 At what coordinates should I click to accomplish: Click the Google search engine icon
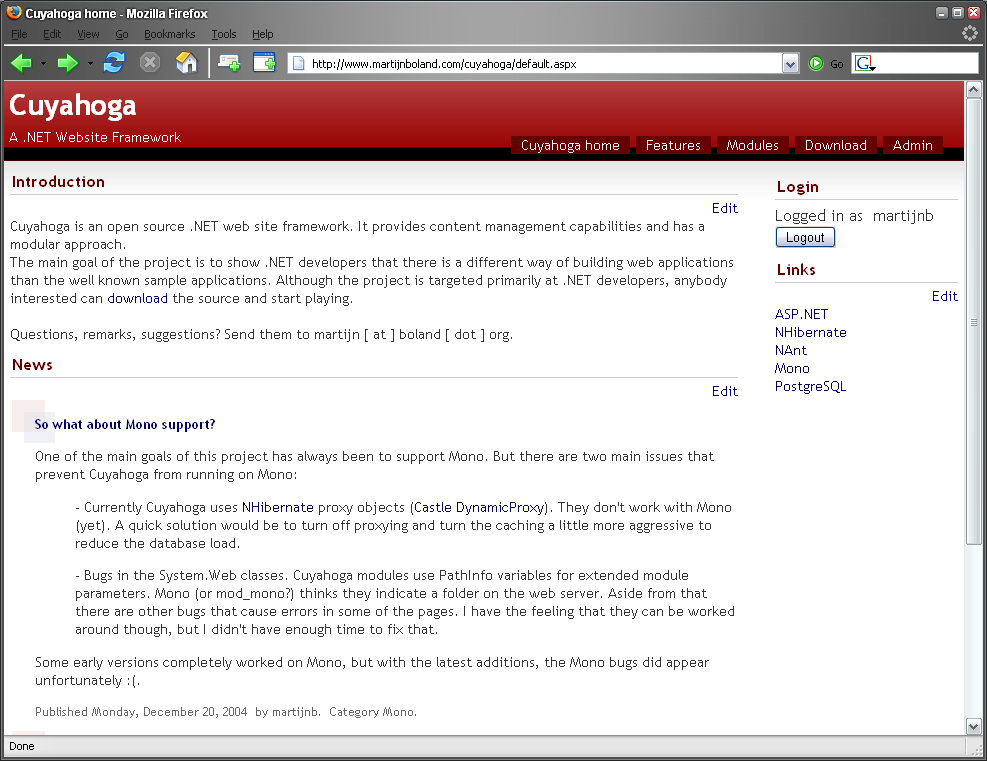pos(864,64)
